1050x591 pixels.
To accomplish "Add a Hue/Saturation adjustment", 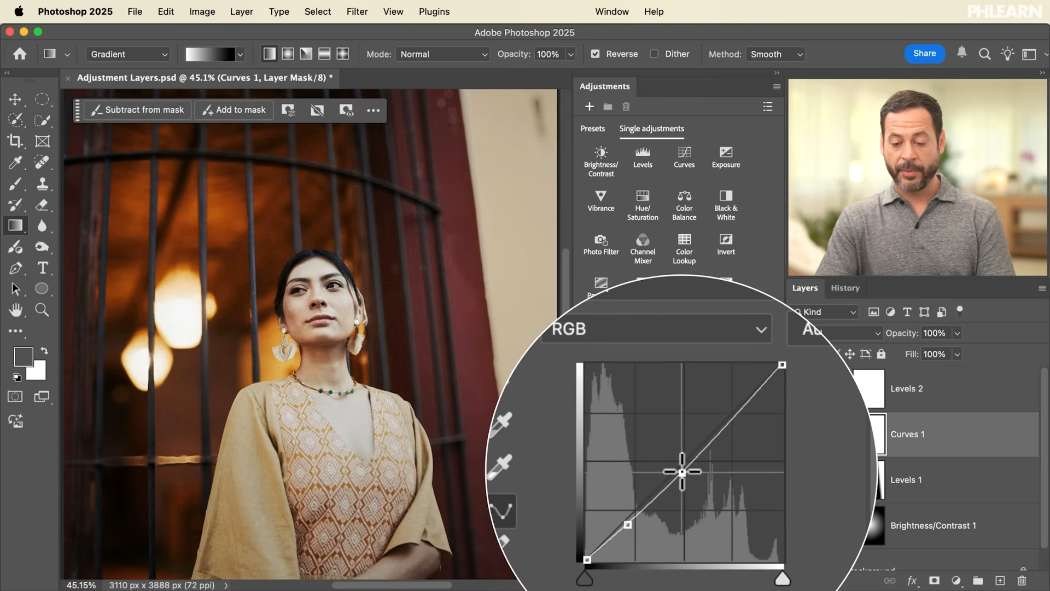I will (x=643, y=205).
